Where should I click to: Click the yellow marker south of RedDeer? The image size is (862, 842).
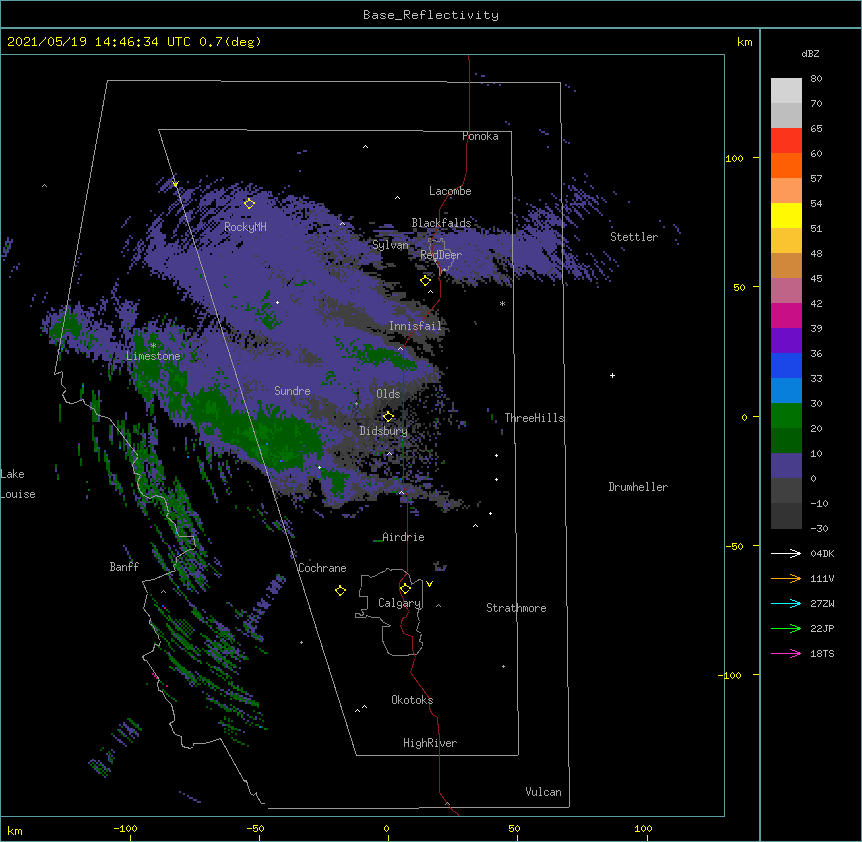point(425,281)
